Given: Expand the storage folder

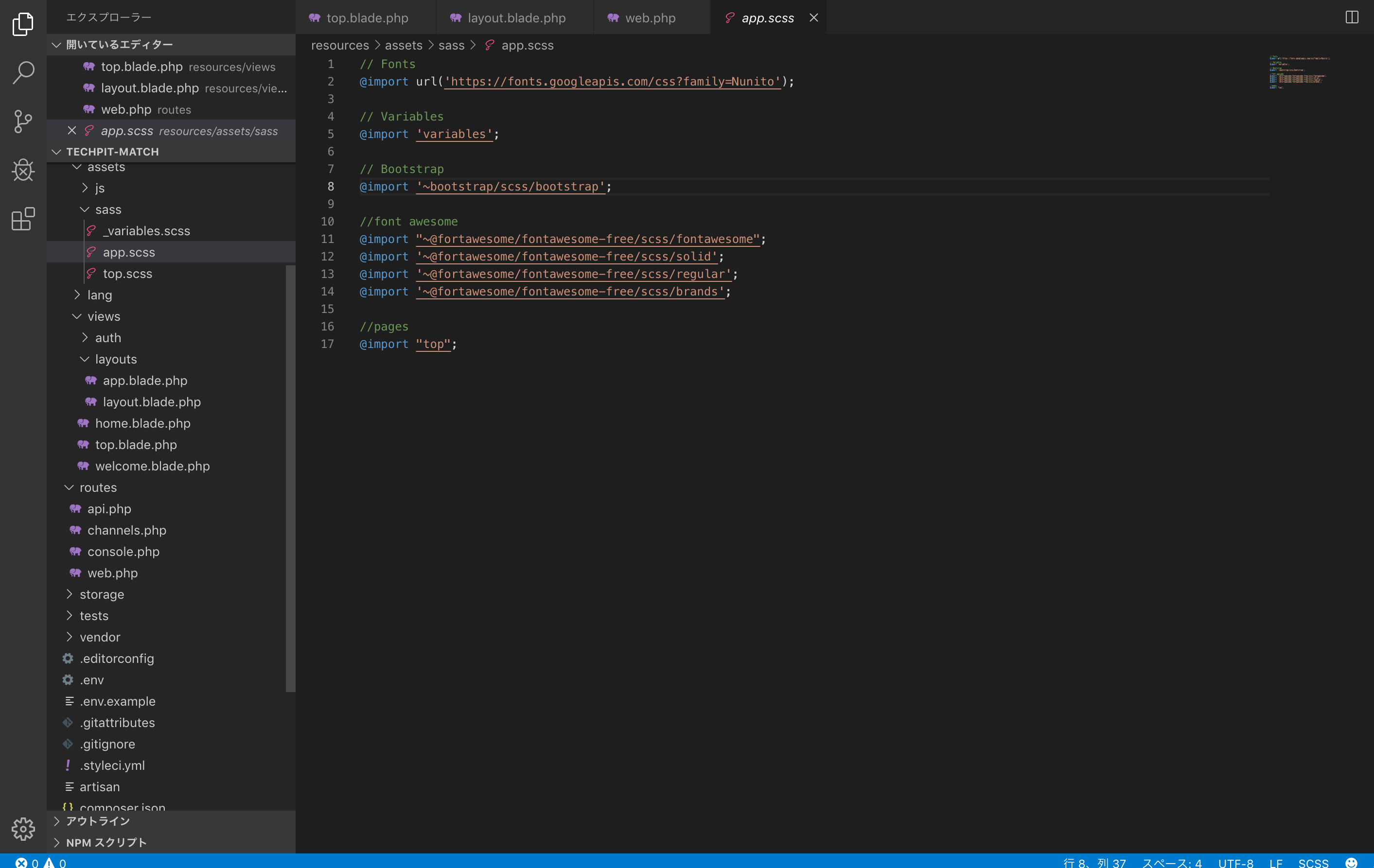Looking at the screenshot, I should (x=171, y=594).
